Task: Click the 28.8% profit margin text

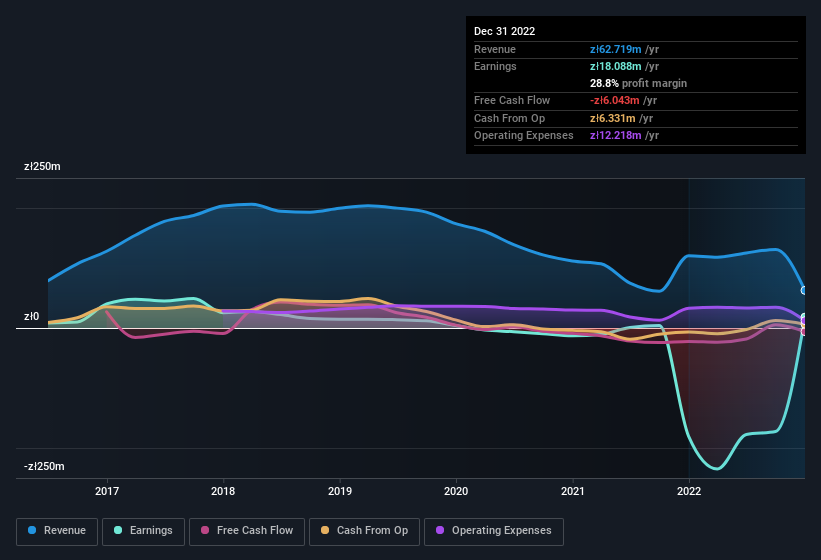Action: [638, 83]
